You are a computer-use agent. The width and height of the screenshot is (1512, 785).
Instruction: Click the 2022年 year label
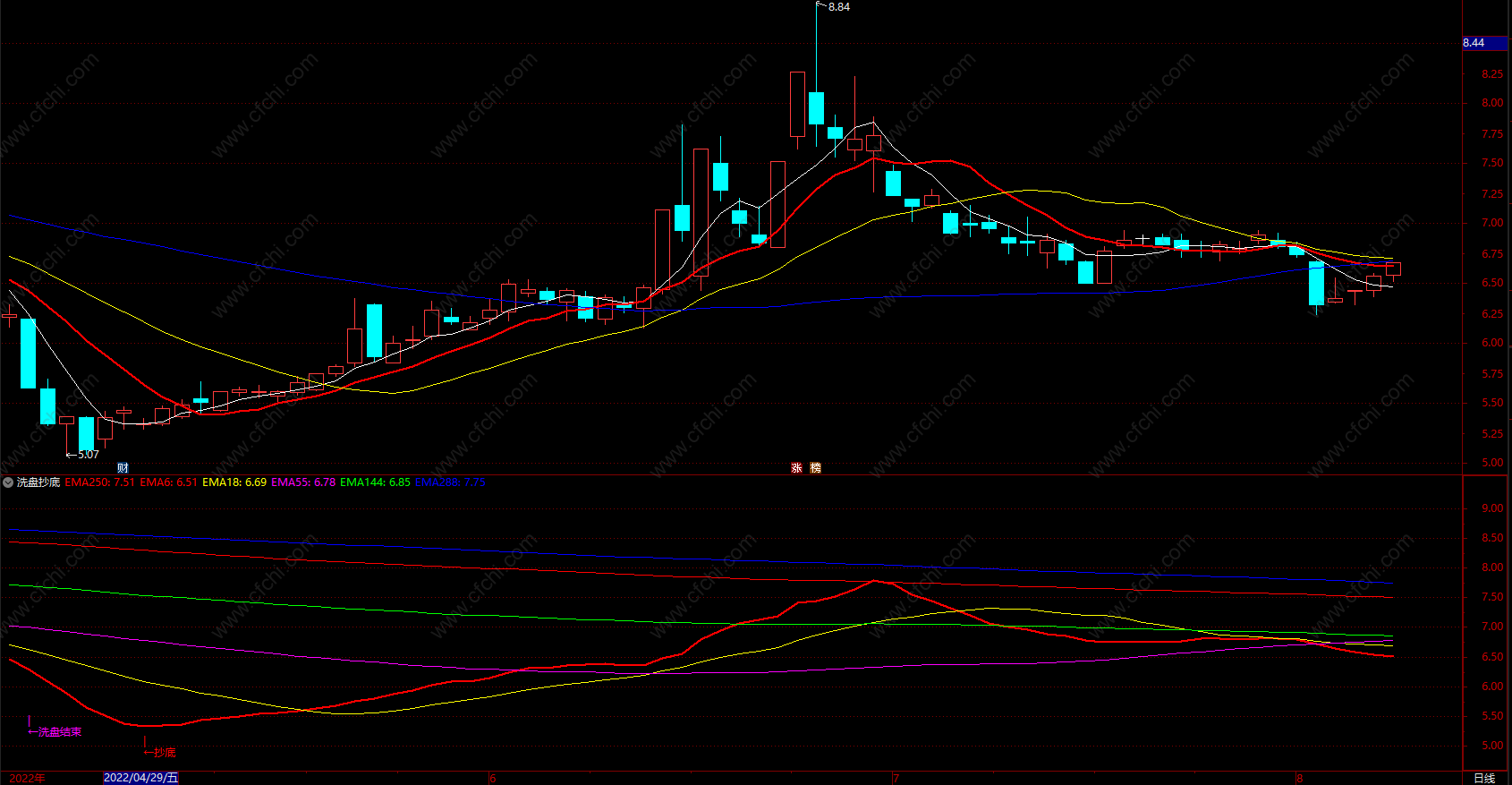click(27, 778)
